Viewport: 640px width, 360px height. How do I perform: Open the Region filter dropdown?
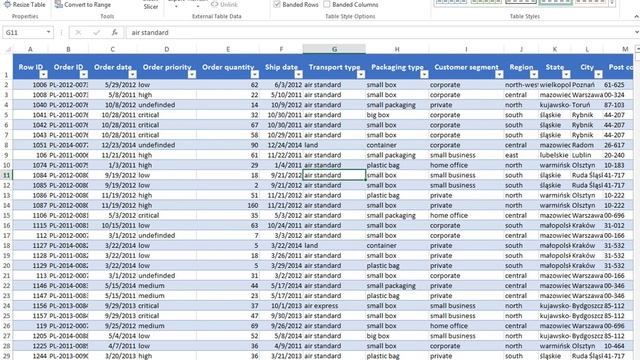[x=534, y=74]
